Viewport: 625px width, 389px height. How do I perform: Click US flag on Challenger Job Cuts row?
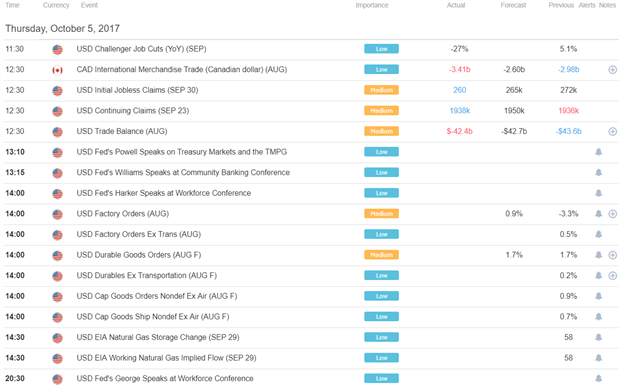pyautogui.click(x=57, y=50)
